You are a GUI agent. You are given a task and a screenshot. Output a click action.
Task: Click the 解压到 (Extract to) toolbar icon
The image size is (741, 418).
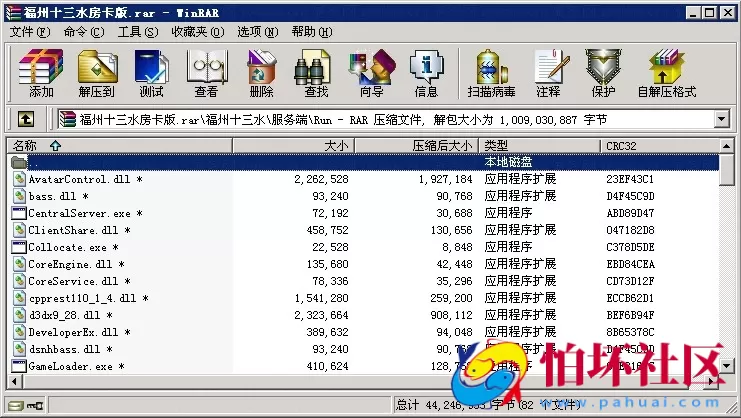[97, 72]
